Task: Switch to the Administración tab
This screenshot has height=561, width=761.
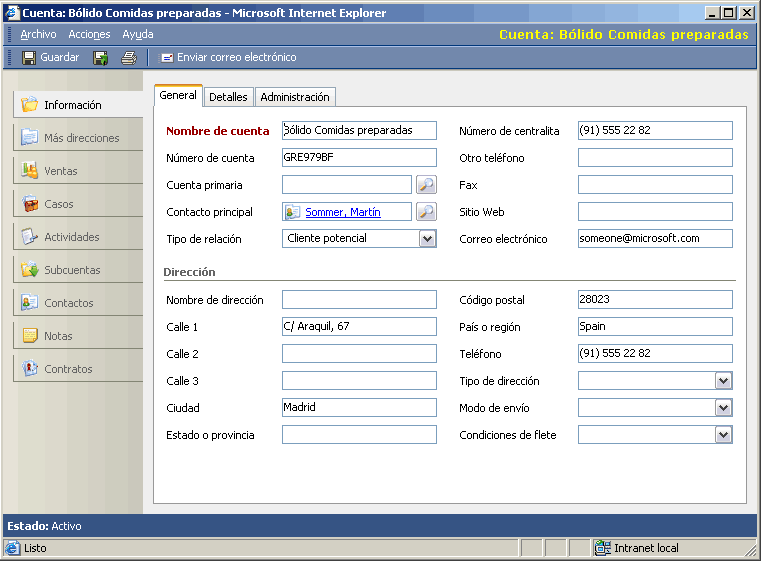Action: (295, 97)
